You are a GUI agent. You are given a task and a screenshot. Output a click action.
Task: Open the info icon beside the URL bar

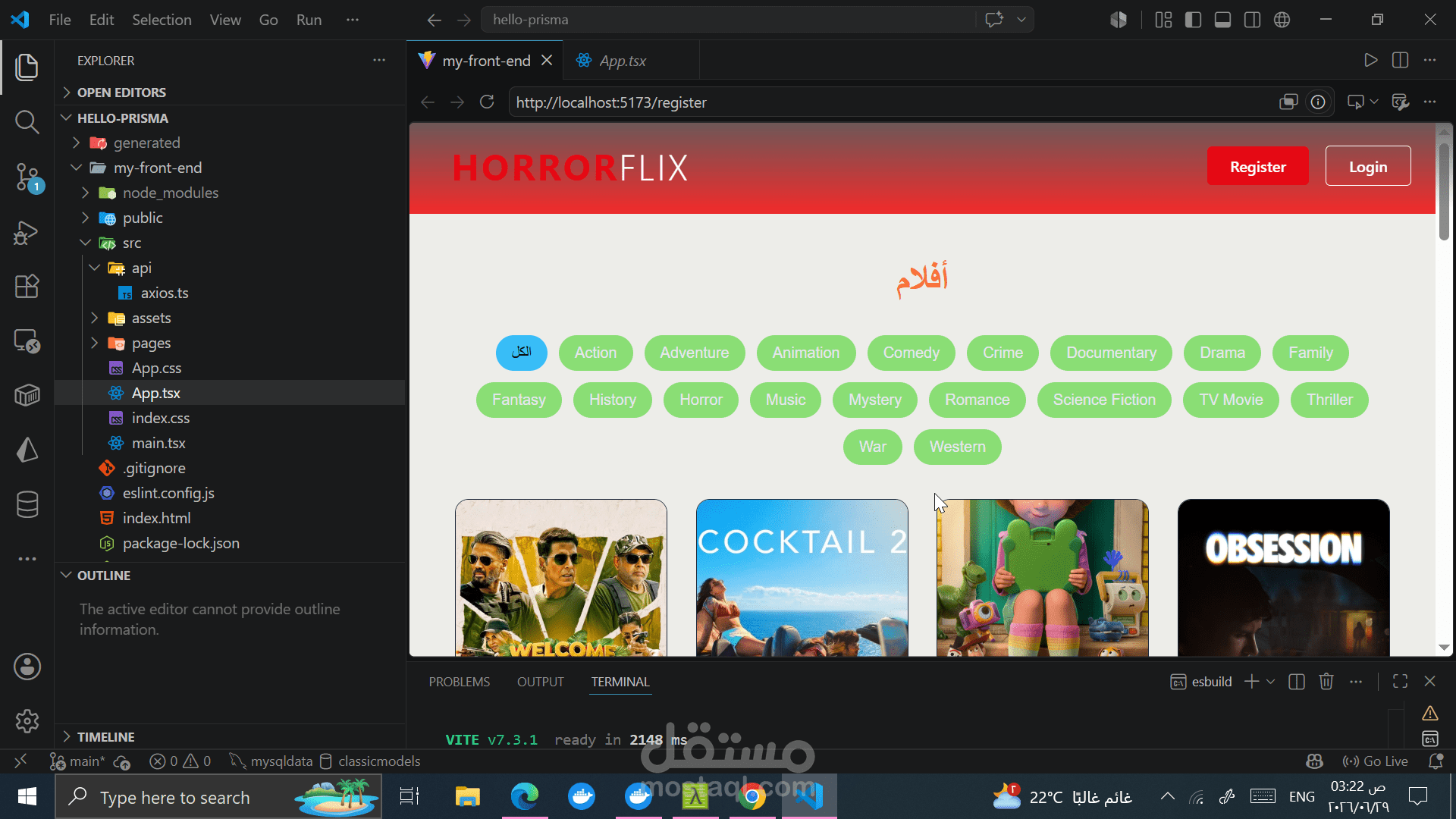pos(1318,102)
